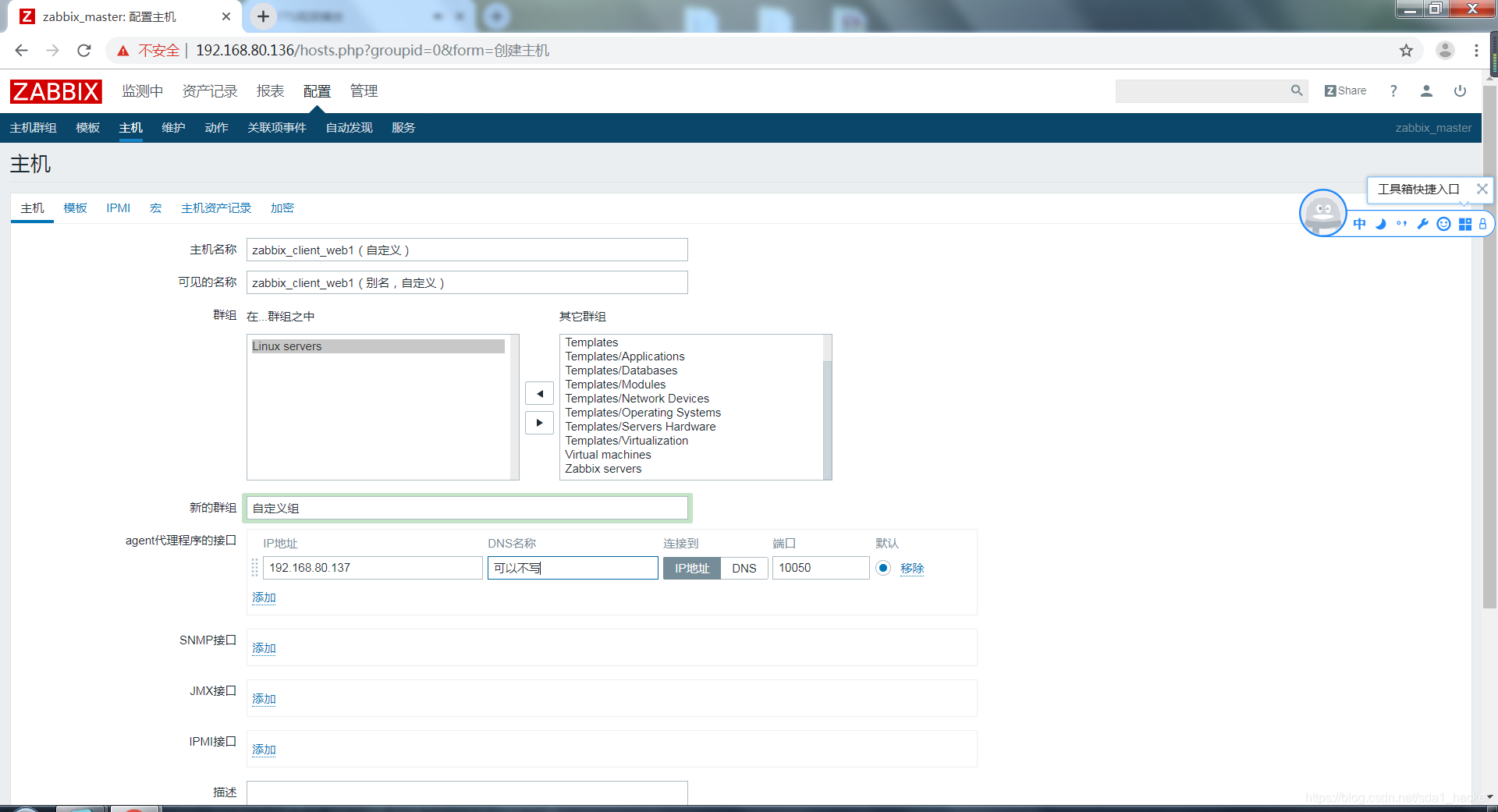The height and width of the screenshot is (812, 1498).
Task: Open the IME toolbox grid icon
Action: [x=1465, y=224]
